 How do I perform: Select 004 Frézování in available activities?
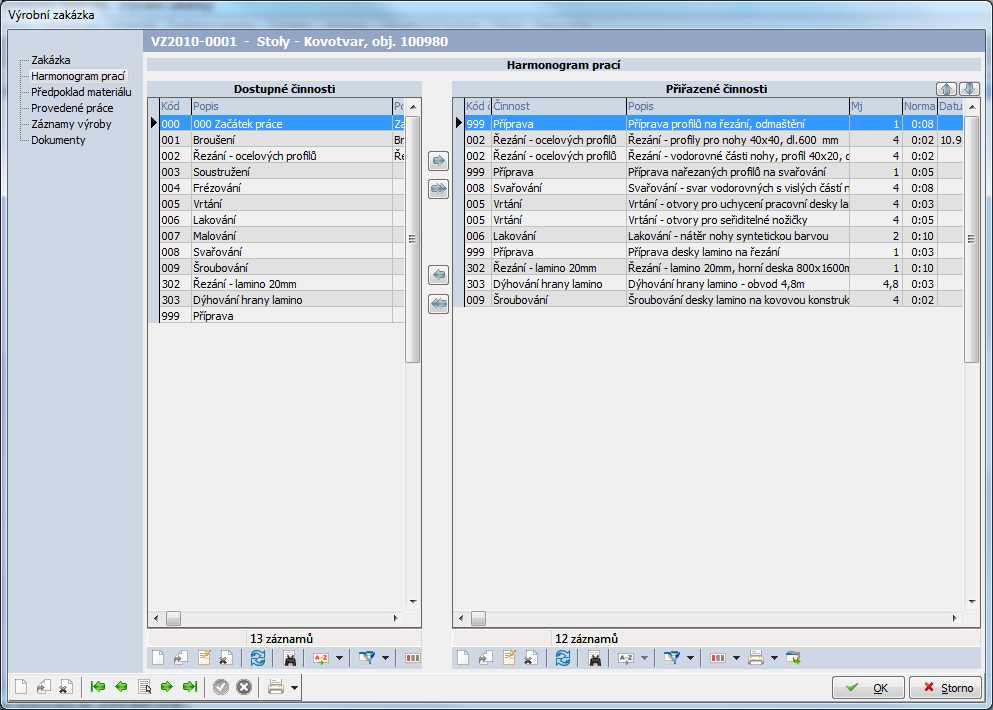(x=281, y=188)
